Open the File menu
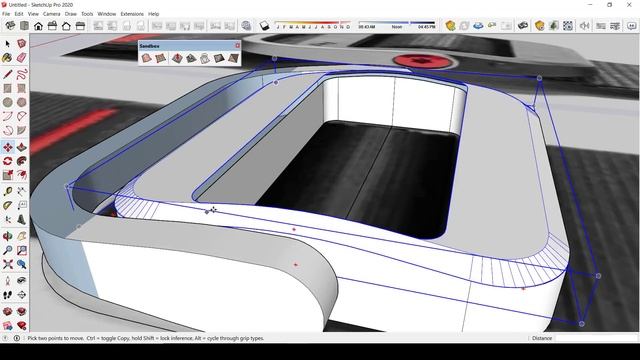Image resolution: width=640 pixels, height=360 pixels. (x=6, y=14)
